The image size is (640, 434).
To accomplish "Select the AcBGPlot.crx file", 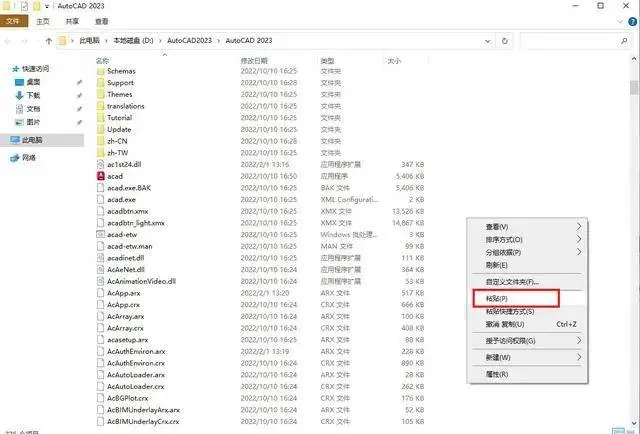I will pos(127,398).
